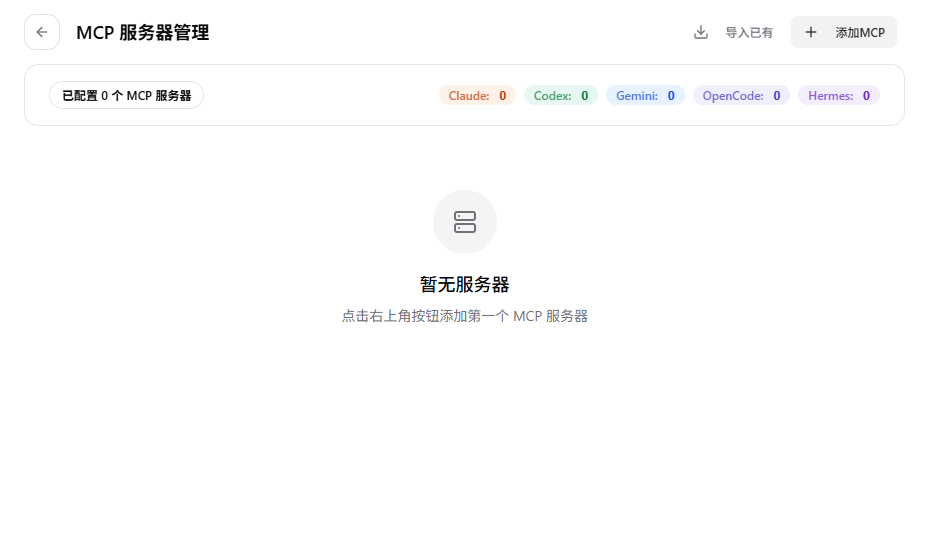This screenshot has height=543, width=929.
Task: Click the 暂无服务器 heading
Action: (x=464, y=285)
